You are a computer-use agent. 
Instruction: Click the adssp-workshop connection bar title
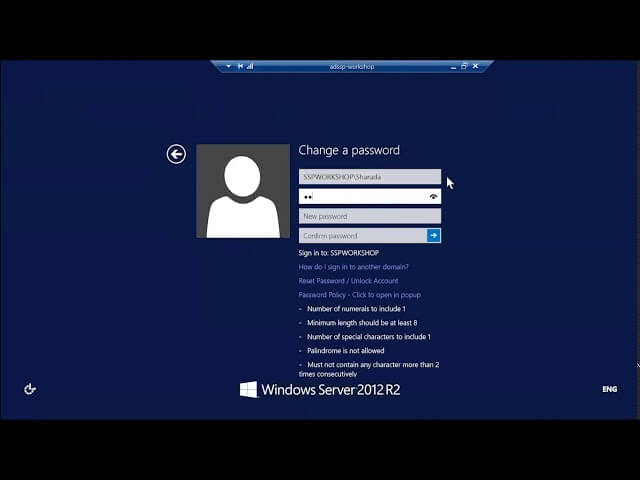click(352, 67)
